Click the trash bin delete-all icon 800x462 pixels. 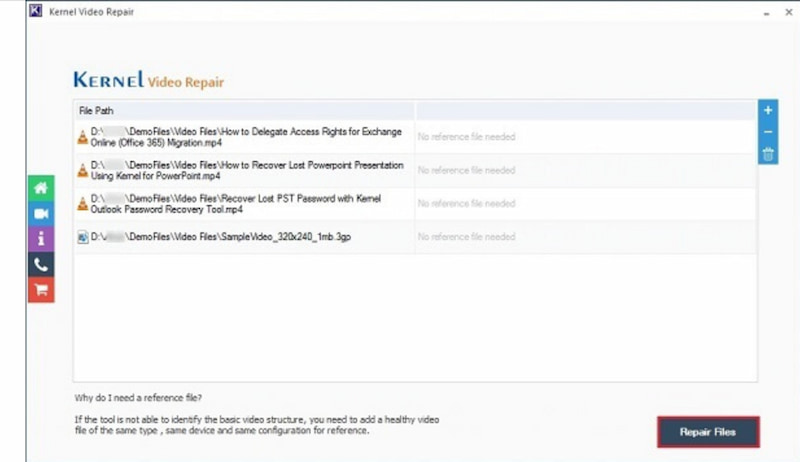(x=768, y=154)
